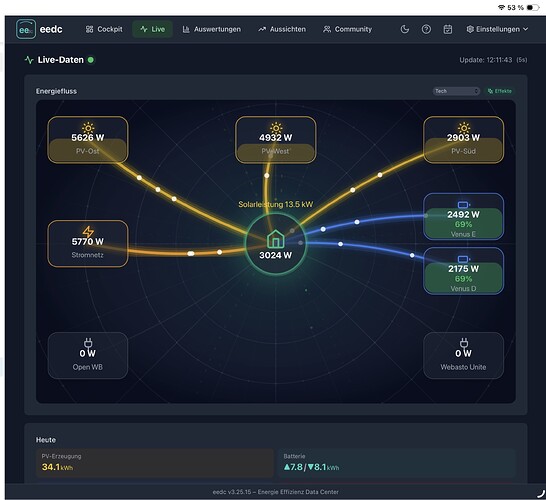546x500 pixels.
Task: Click the plug icon on Webasto Unite
Action: coord(464,343)
